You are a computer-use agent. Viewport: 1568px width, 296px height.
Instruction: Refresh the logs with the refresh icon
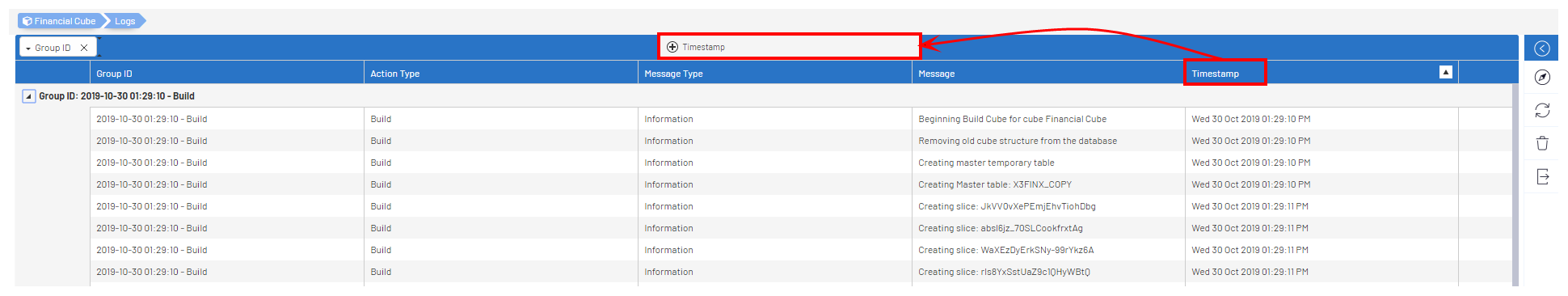[1542, 110]
